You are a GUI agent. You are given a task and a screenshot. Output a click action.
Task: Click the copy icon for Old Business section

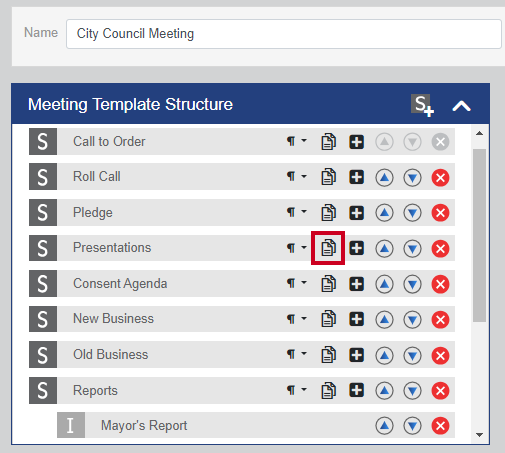tap(328, 354)
